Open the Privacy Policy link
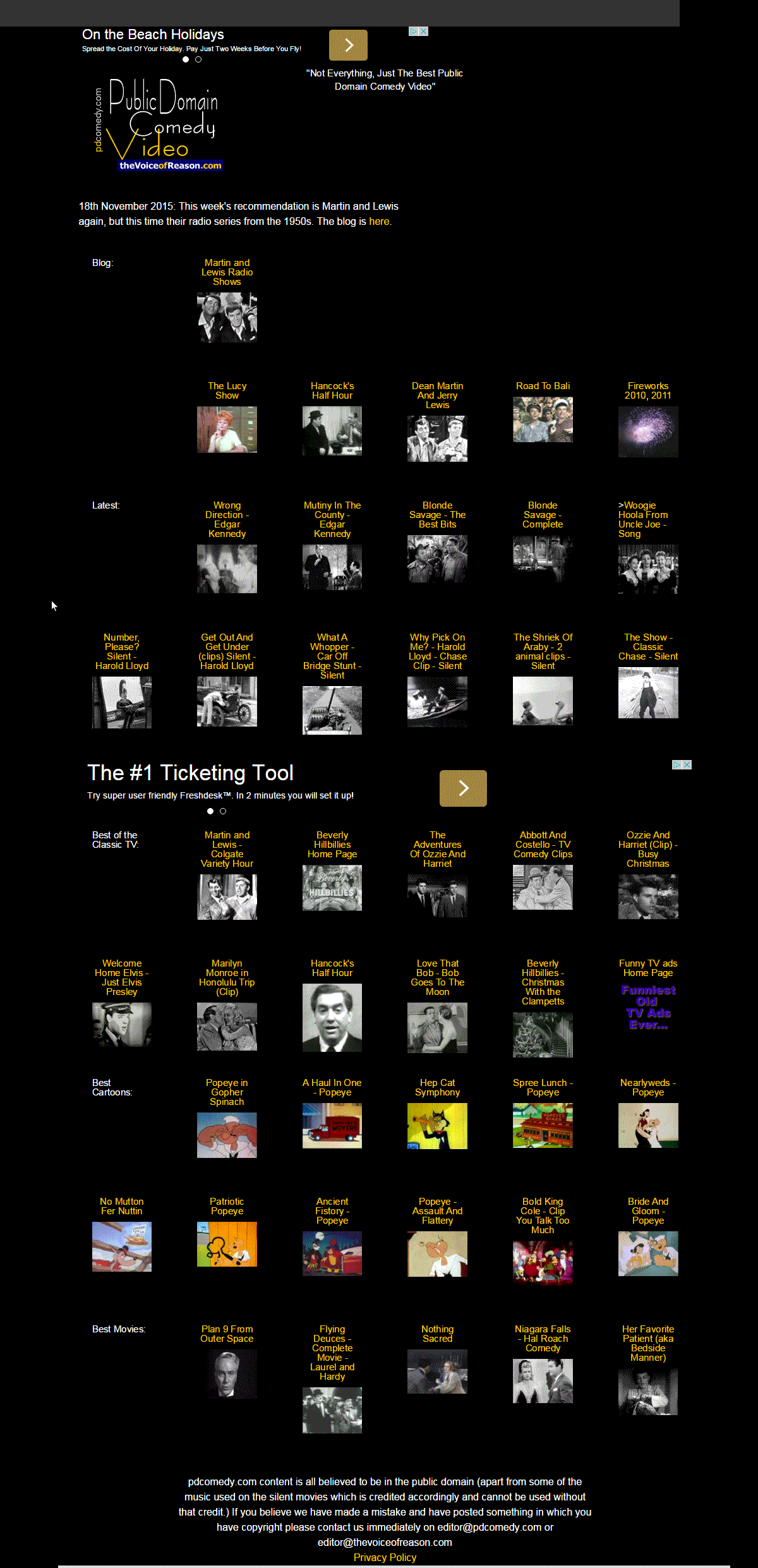The image size is (758, 1568). coord(385,1557)
